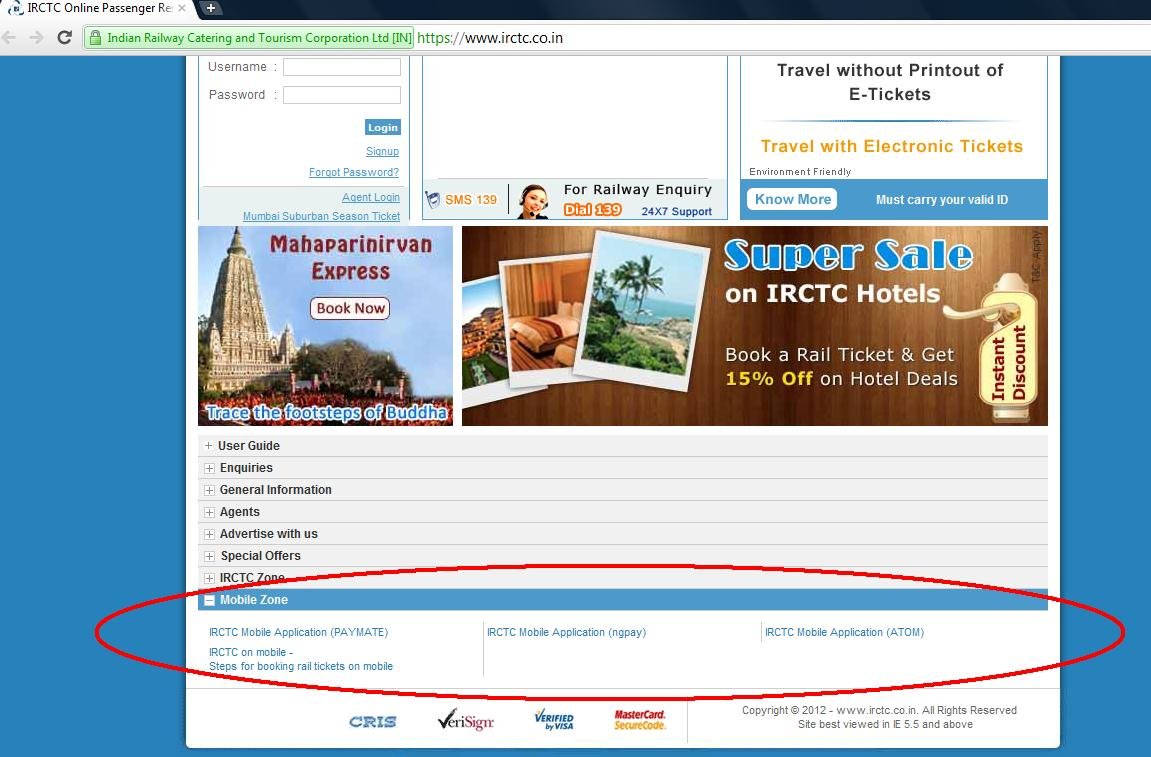The image size is (1151, 757).
Task: Expand Advertise with us section
Action: 209,534
